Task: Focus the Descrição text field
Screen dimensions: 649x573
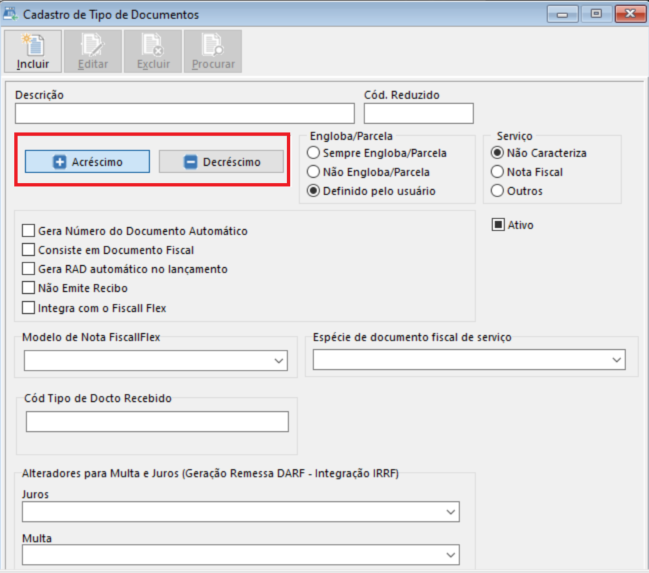Action: 185,113
